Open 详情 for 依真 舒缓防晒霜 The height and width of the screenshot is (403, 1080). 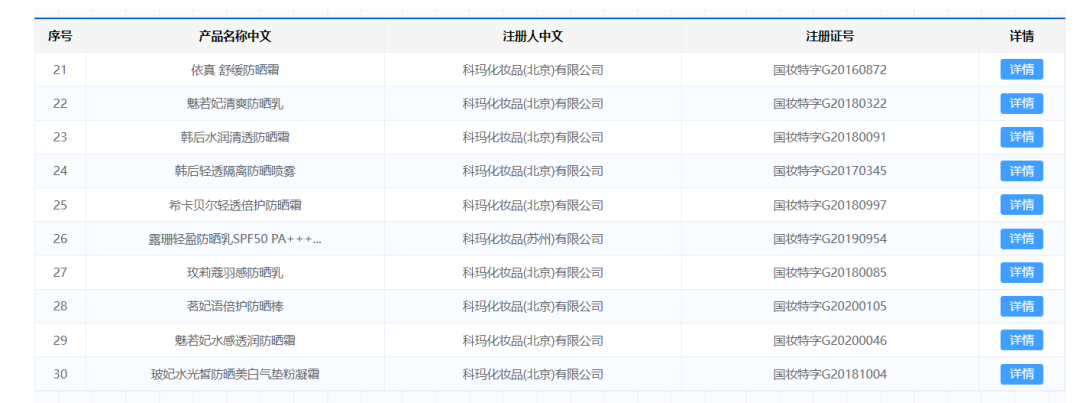click(x=1021, y=70)
